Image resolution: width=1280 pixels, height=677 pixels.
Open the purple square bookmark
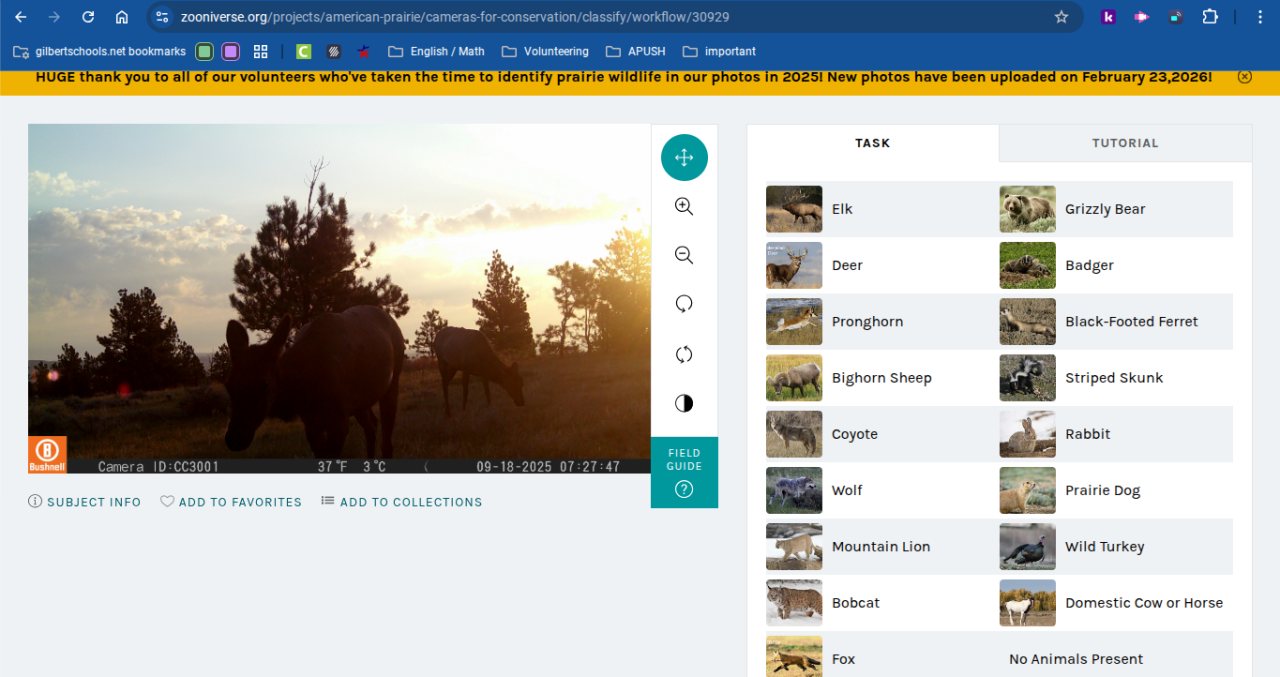pyautogui.click(x=231, y=51)
